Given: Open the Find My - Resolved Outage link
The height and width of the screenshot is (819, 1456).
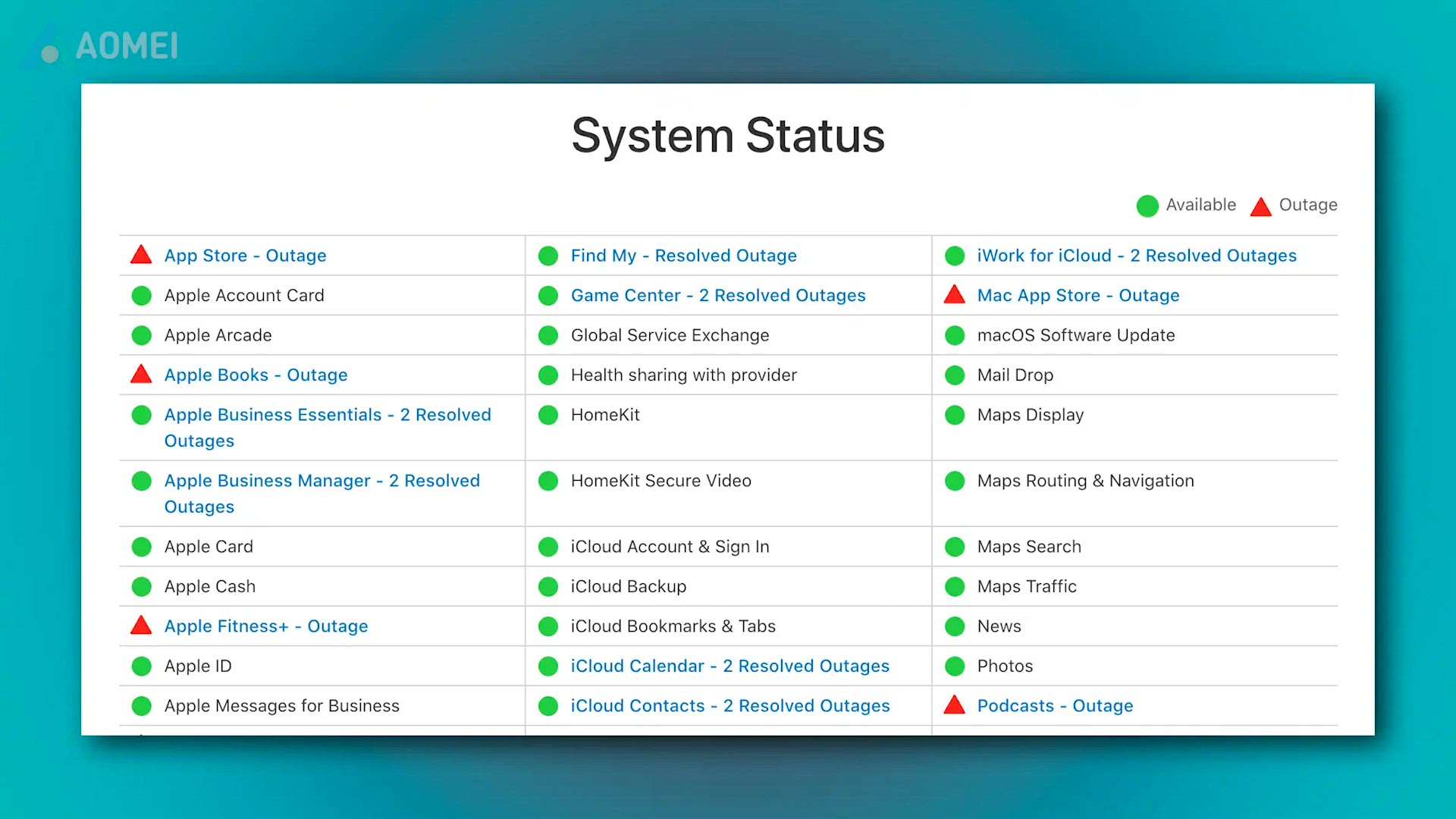Looking at the screenshot, I should [683, 256].
